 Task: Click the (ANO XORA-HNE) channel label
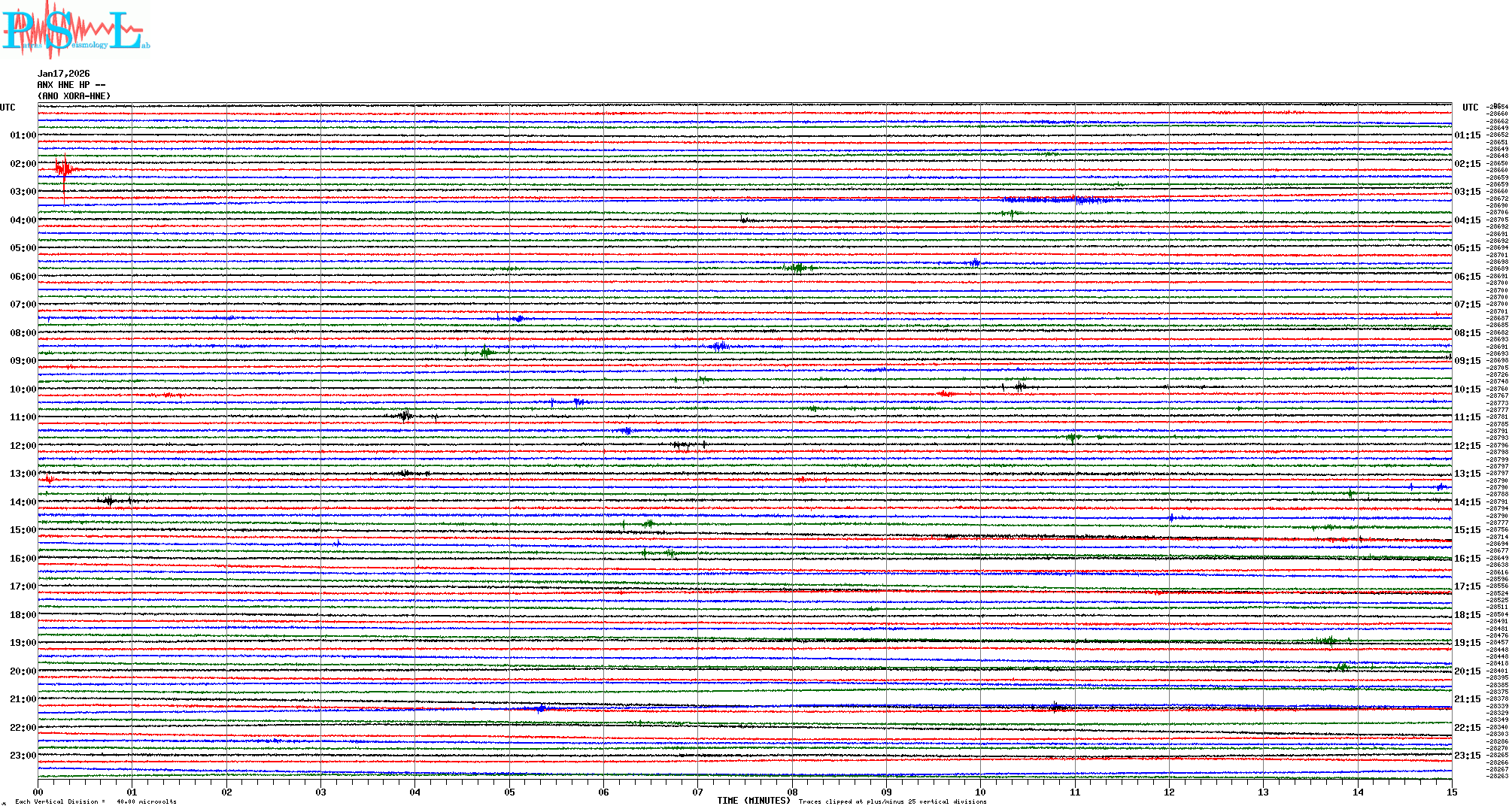point(74,96)
